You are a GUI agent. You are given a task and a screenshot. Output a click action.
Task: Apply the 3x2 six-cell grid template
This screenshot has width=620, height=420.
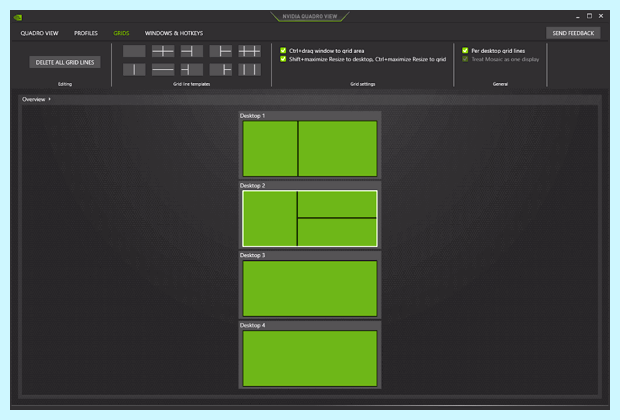point(250,51)
